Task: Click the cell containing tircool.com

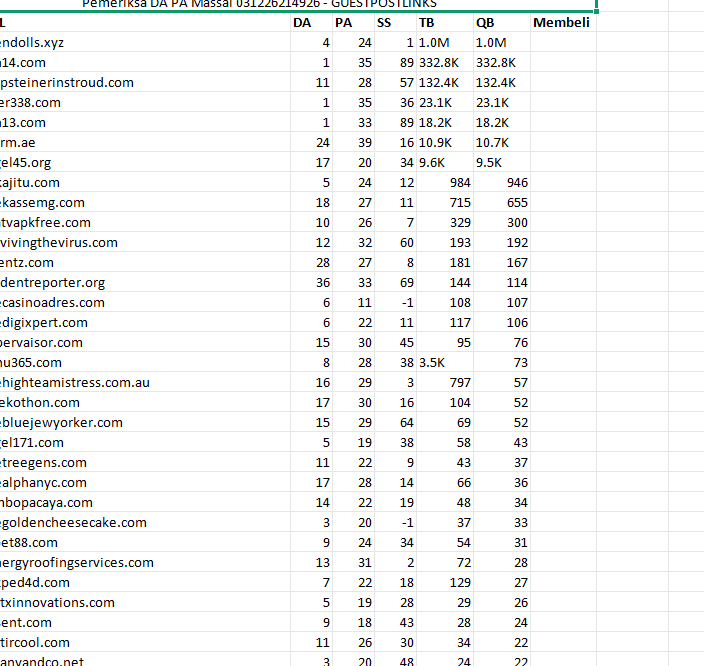Action: point(145,642)
